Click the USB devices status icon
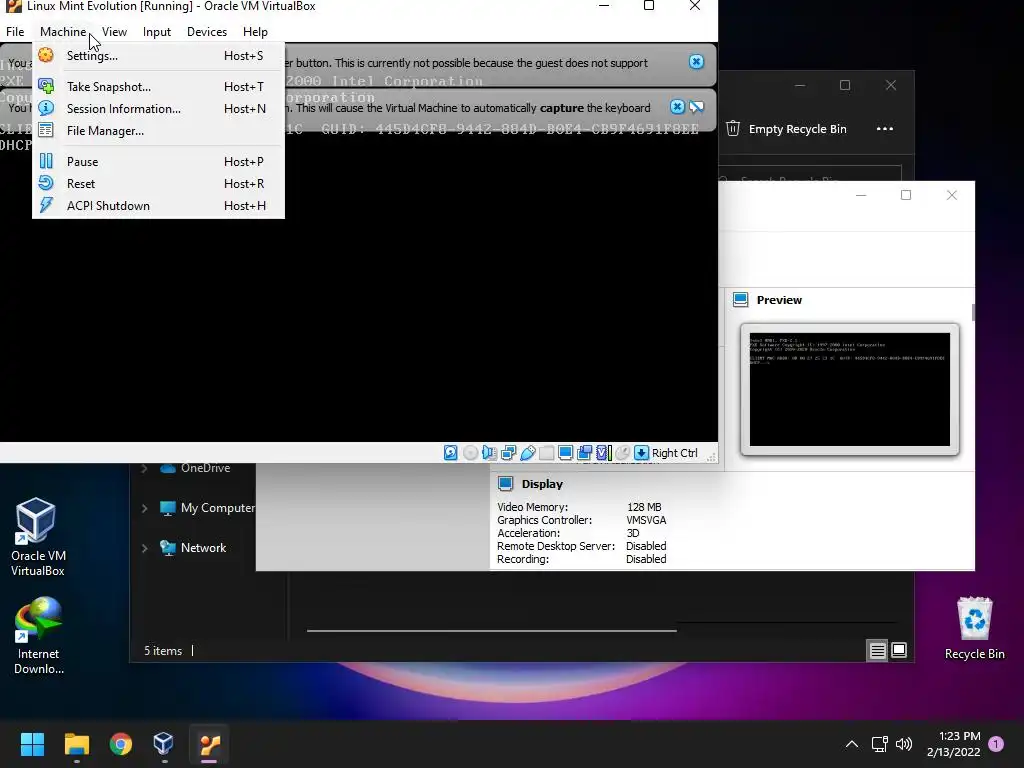1024x768 pixels. [528, 453]
